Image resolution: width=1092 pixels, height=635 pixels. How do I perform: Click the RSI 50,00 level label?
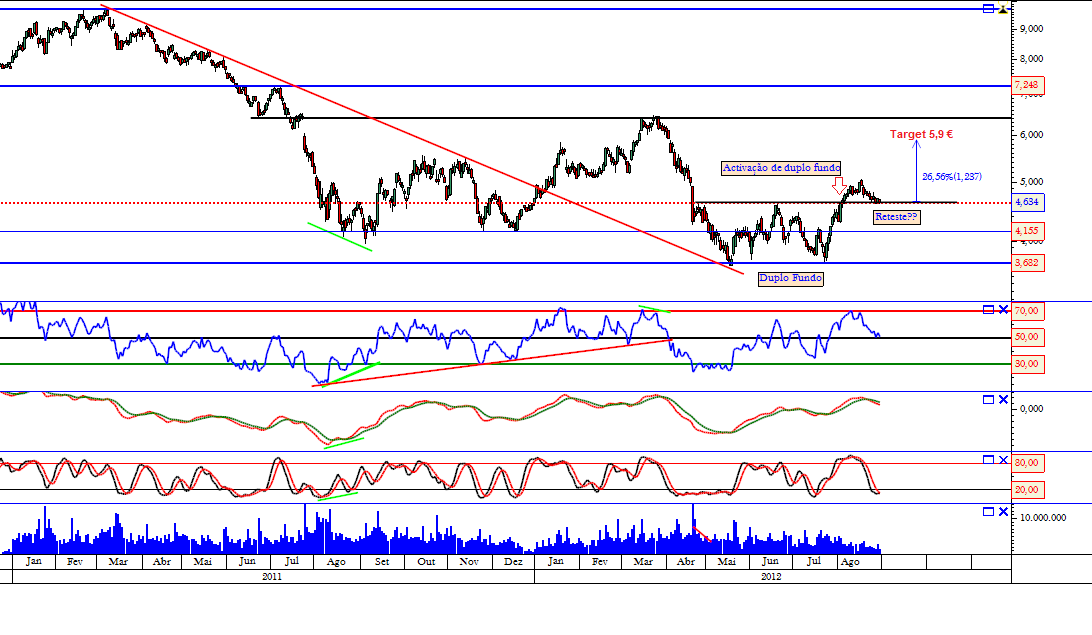tap(1027, 338)
